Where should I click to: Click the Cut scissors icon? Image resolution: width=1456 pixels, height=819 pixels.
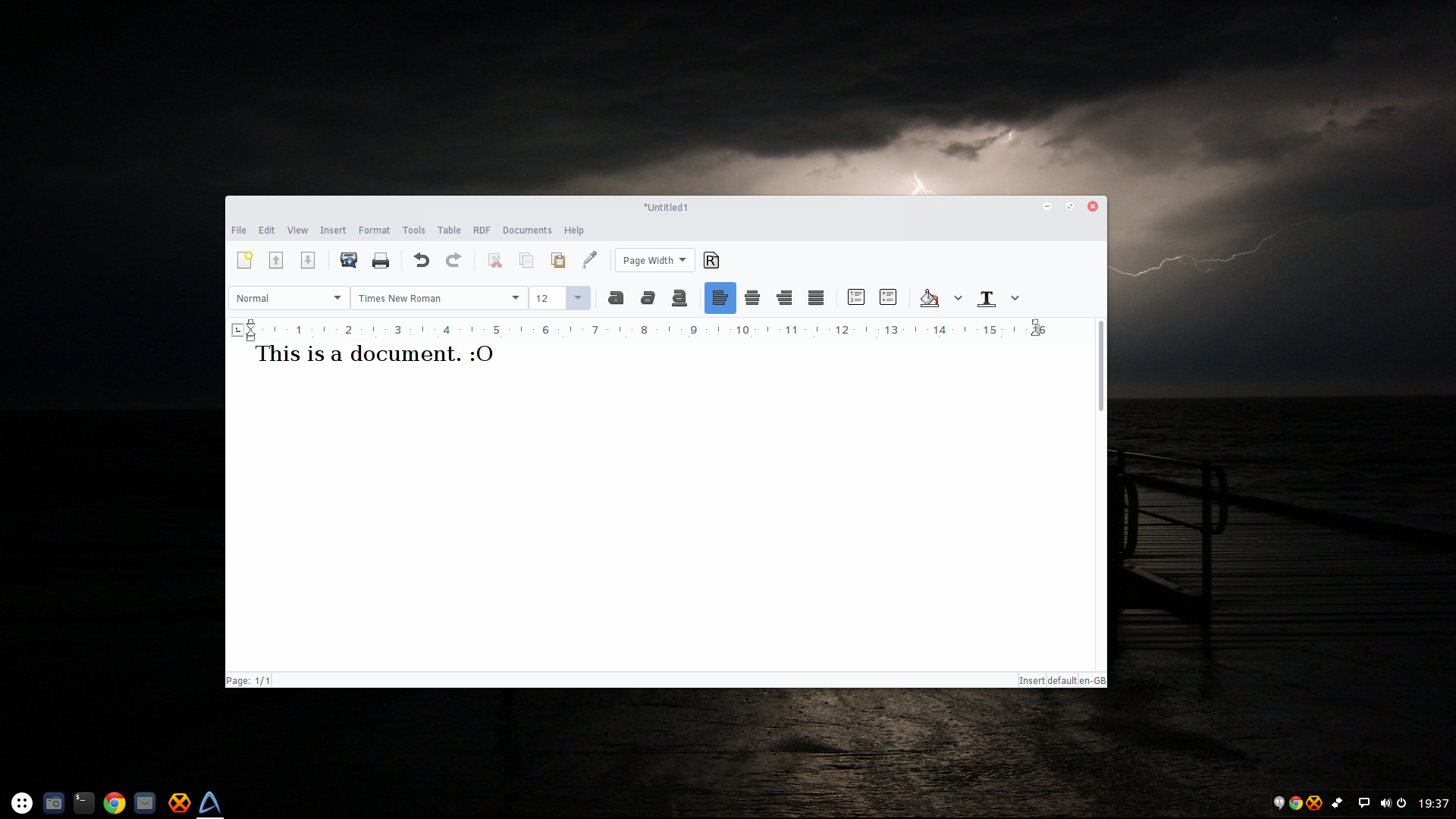pyautogui.click(x=494, y=260)
